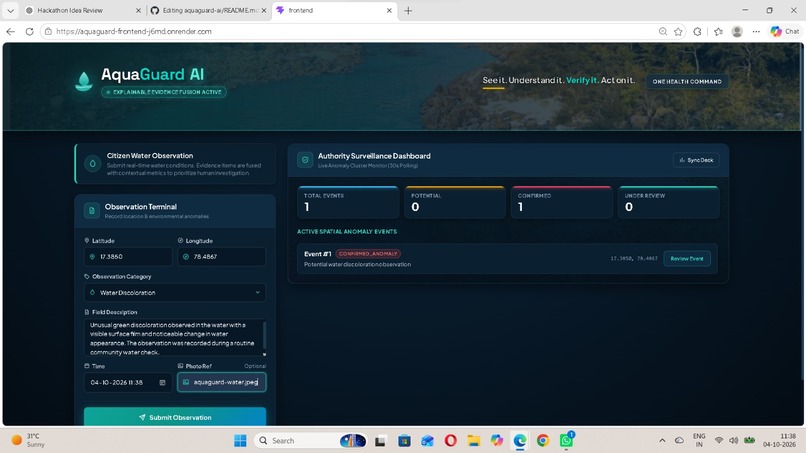Click the AquaGuard AI water drop logo
806x453 pixels.
(83, 81)
